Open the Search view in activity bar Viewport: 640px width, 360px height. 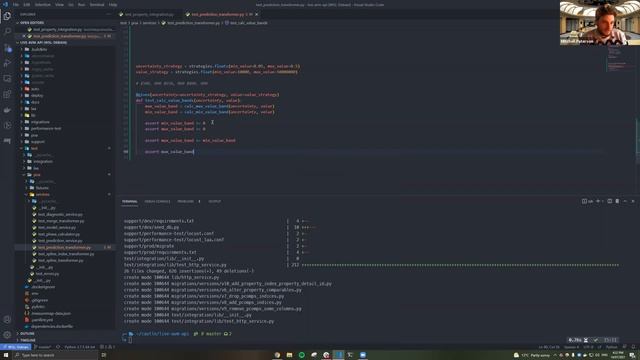(x=7, y=31)
